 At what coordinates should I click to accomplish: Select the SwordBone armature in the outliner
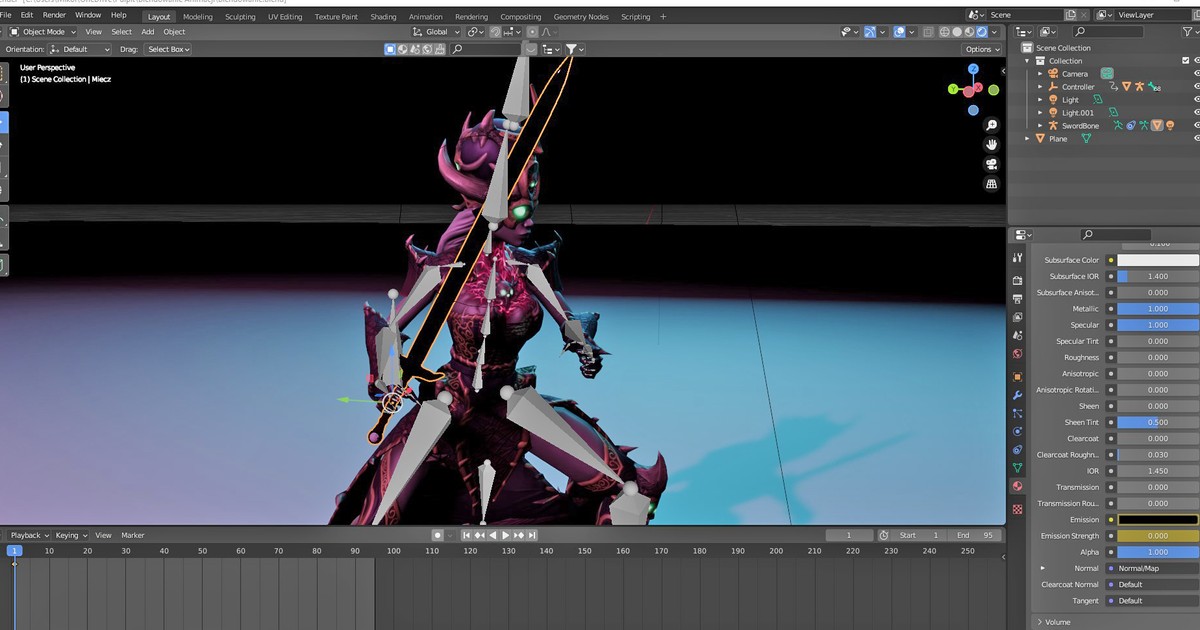click(1082, 126)
